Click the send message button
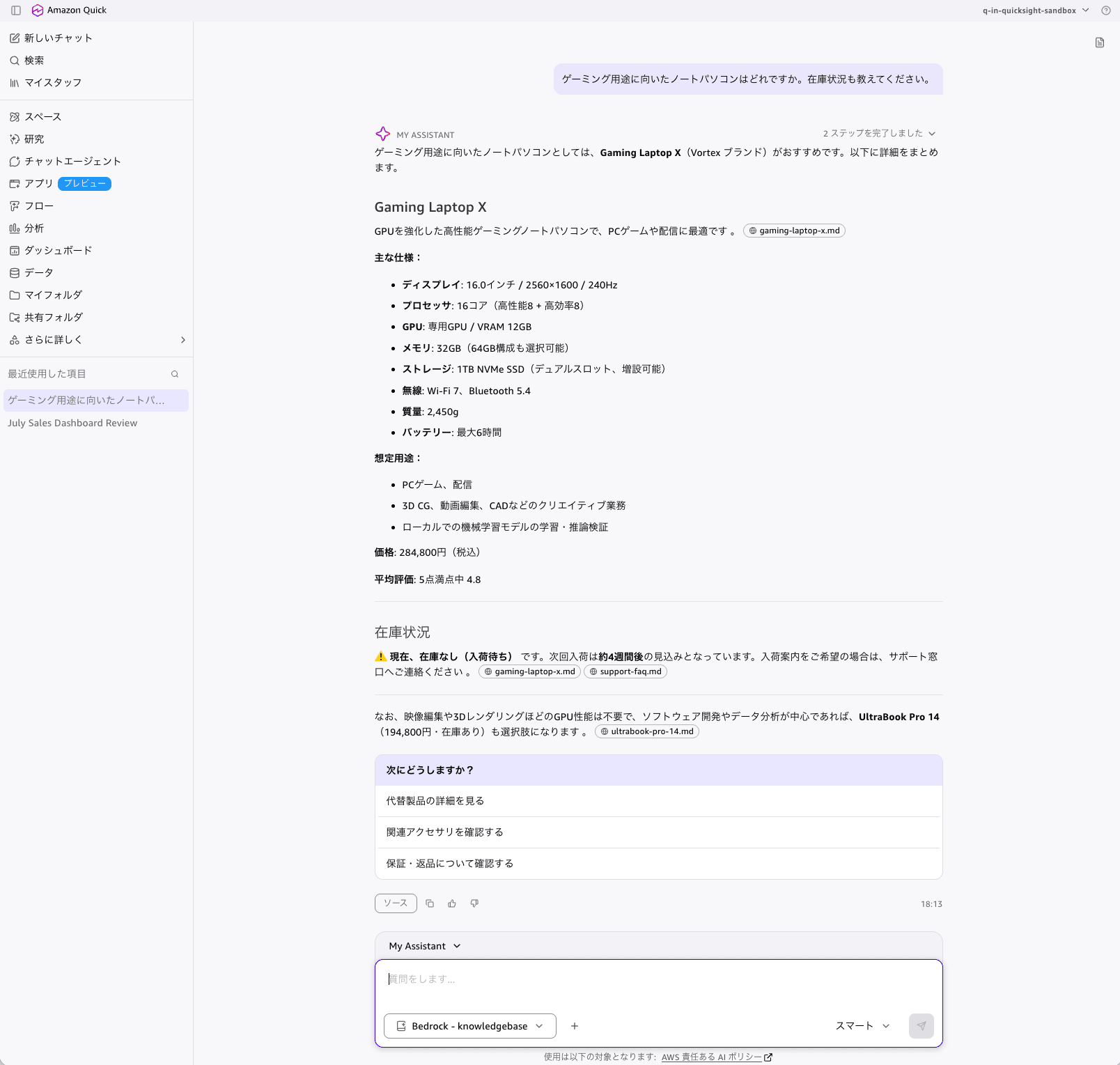This screenshot has width=1120, height=1065. pyautogui.click(x=921, y=1026)
